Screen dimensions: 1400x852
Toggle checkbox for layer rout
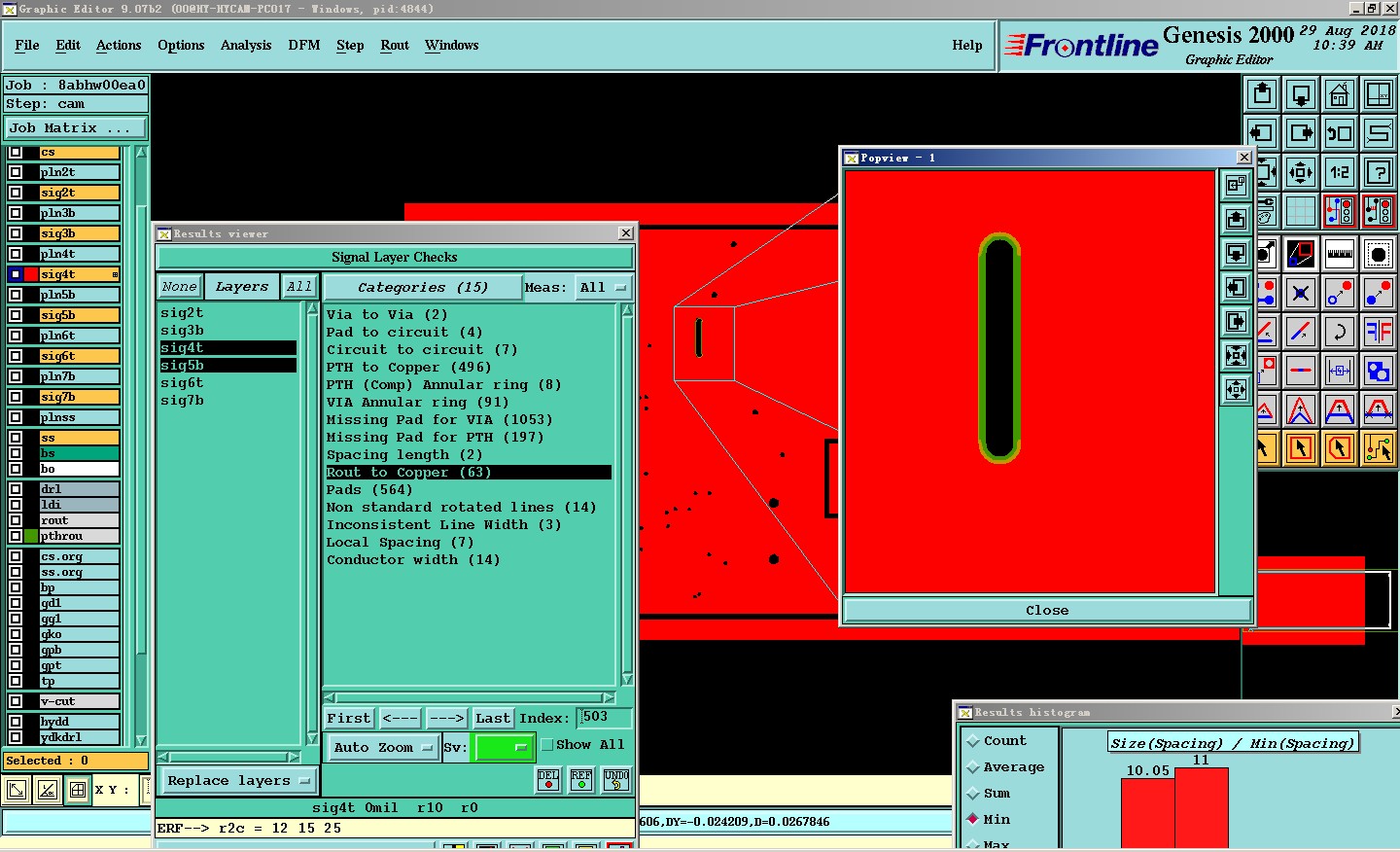coord(16,520)
